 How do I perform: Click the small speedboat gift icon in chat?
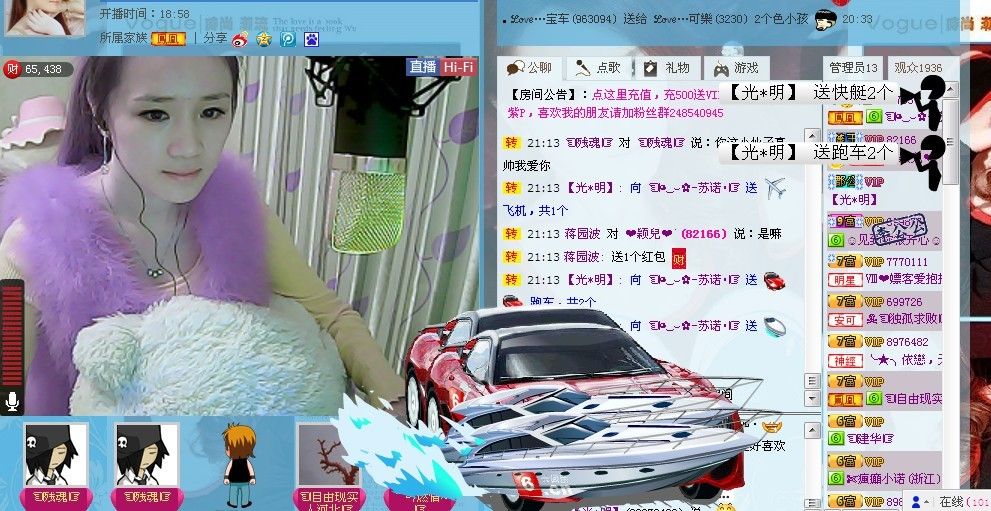(x=774, y=326)
